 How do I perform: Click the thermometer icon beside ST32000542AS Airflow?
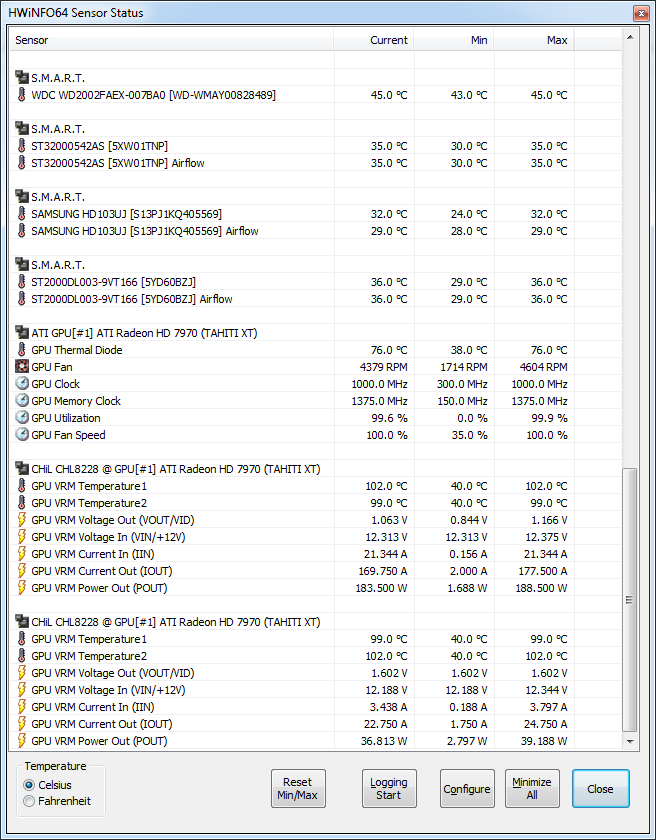click(21, 163)
